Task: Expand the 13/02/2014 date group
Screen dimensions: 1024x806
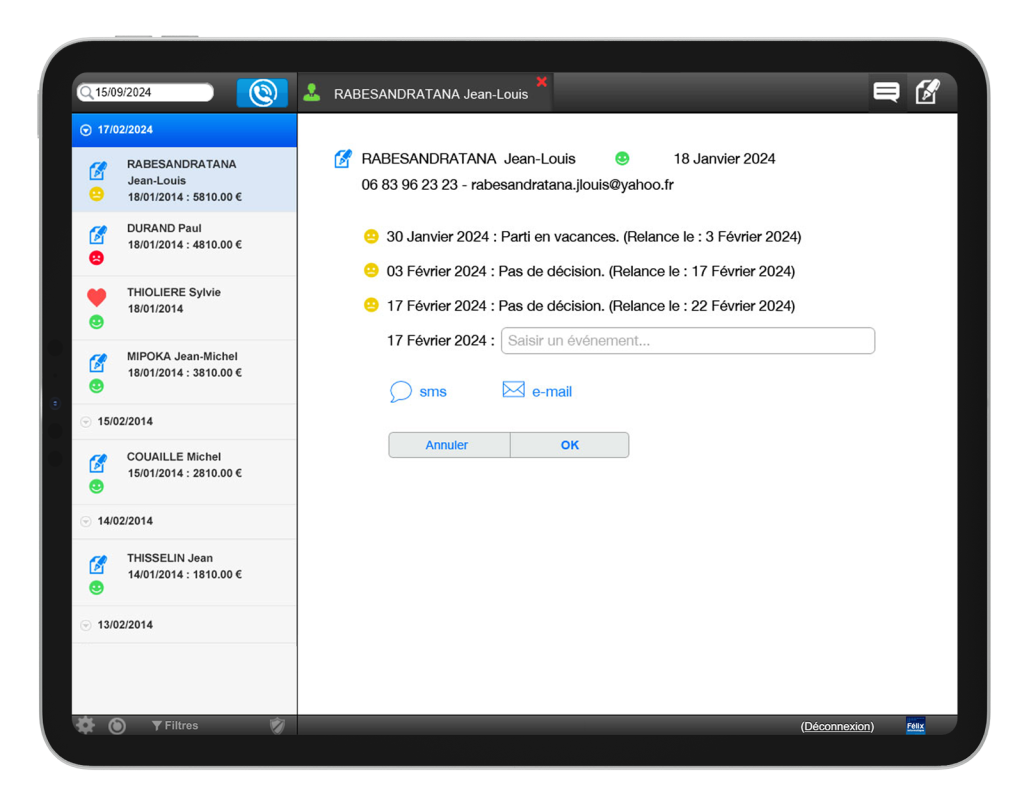Action: click(x=86, y=625)
